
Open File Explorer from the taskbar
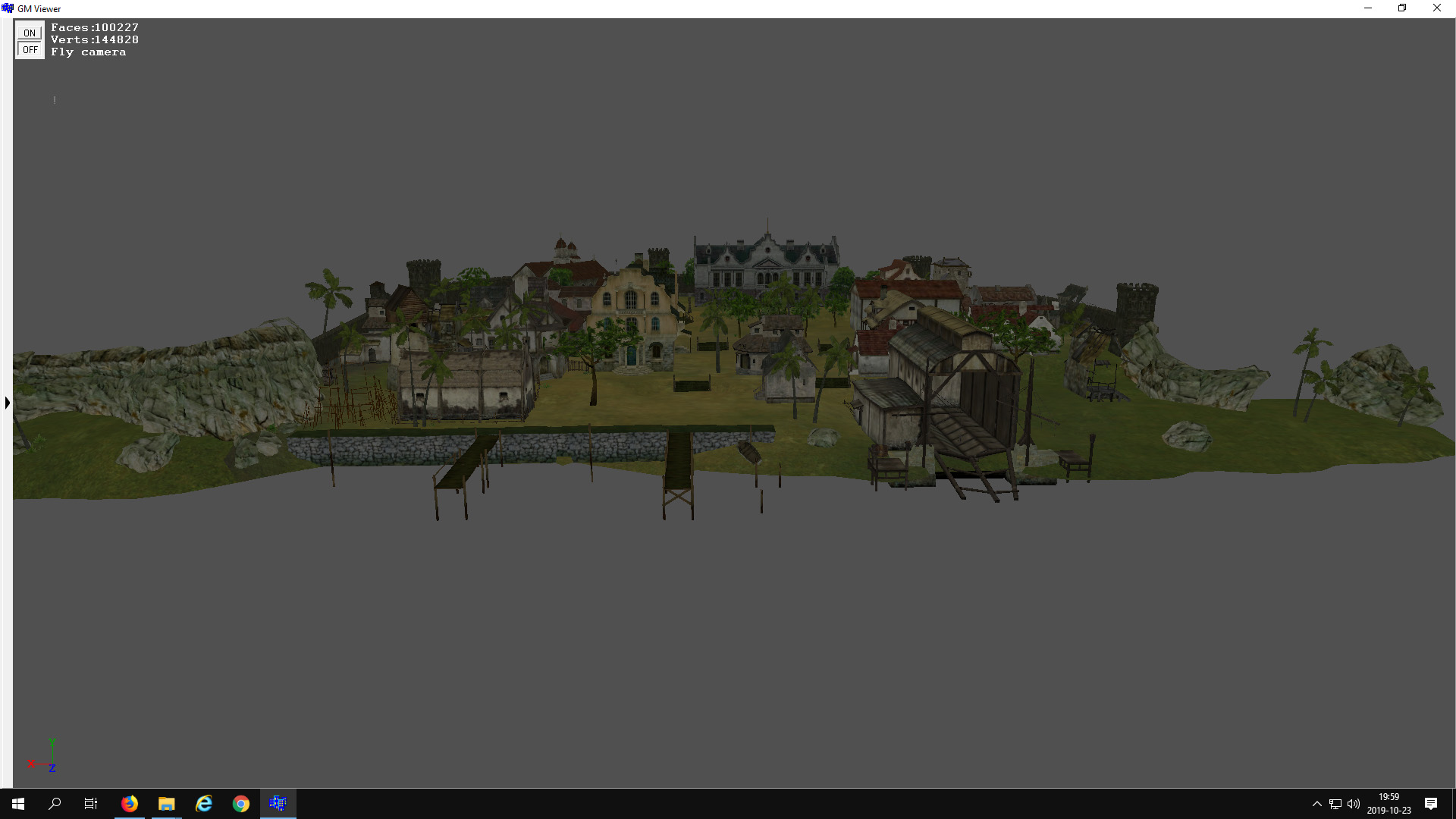167,804
